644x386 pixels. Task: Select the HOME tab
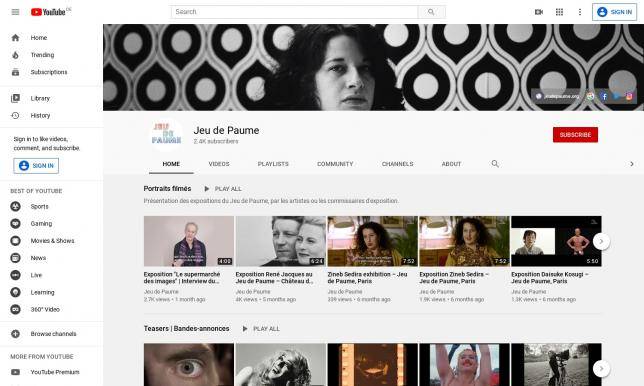pyautogui.click(x=171, y=164)
